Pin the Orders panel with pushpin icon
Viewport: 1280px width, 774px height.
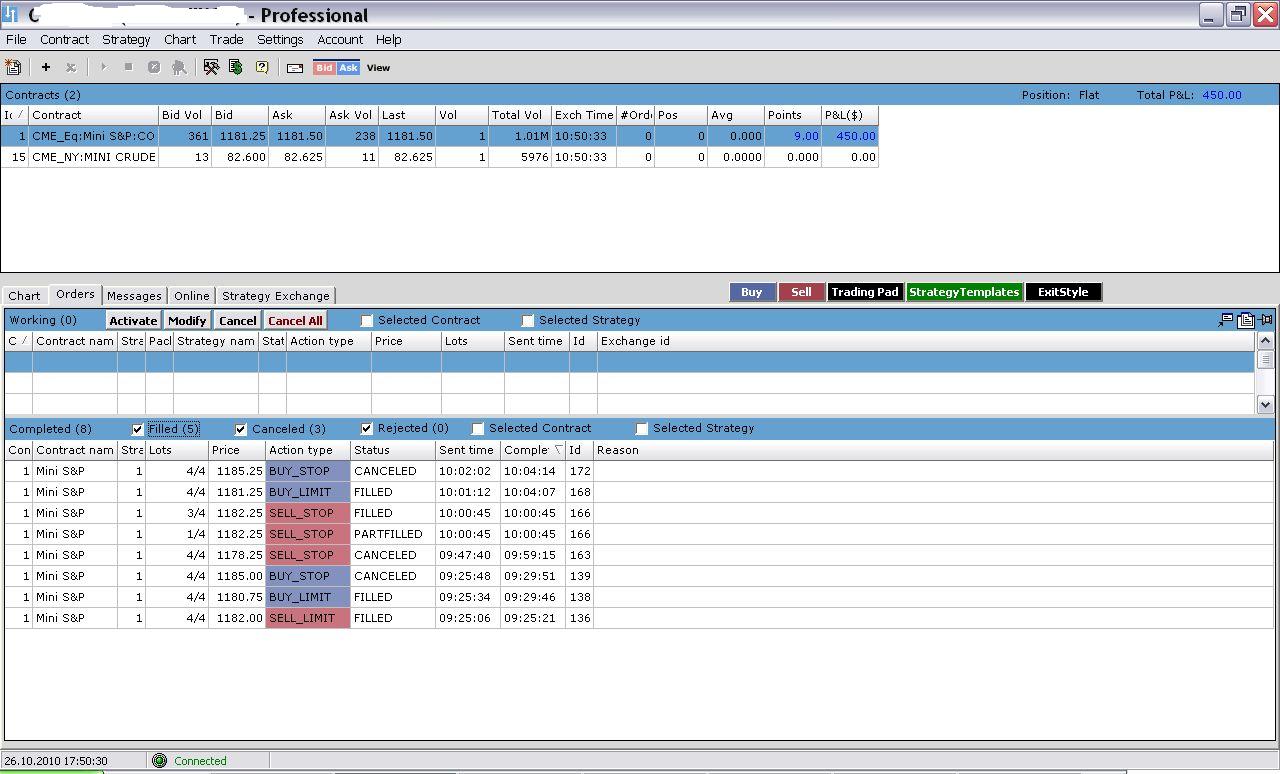pyautogui.click(x=1266, y=320)
